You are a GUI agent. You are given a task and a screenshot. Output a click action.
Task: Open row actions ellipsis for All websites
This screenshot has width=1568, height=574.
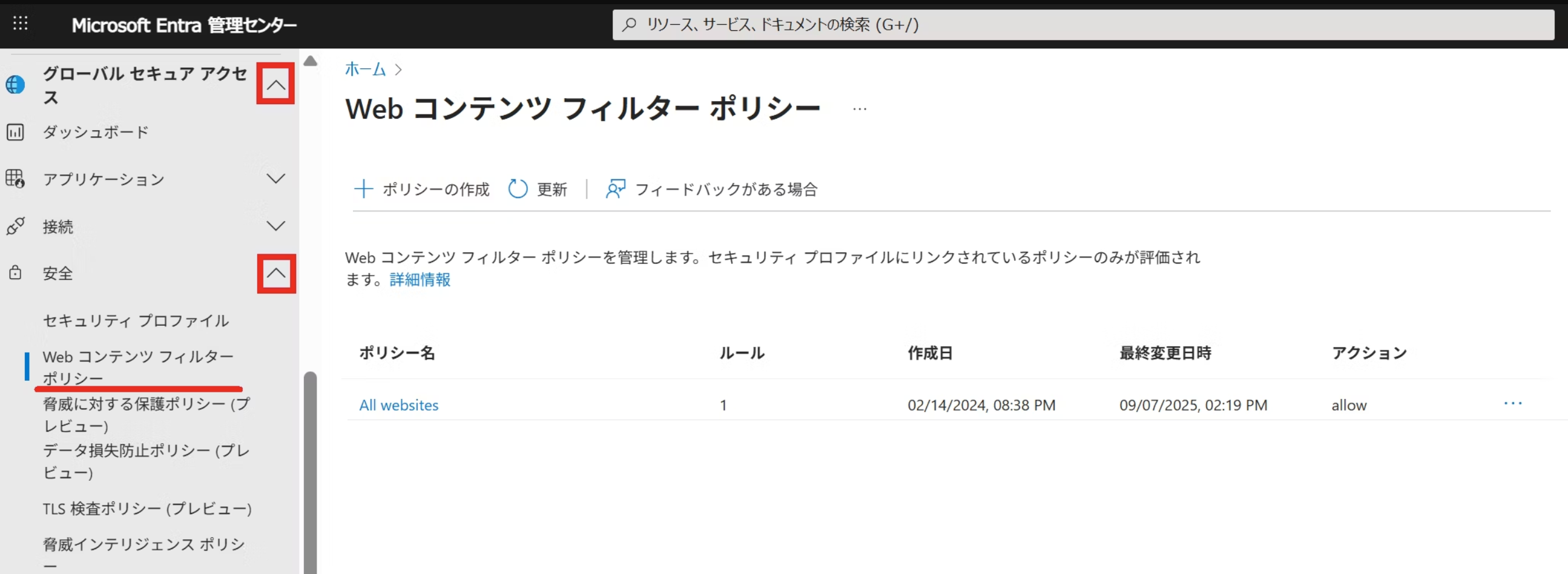pyautogui.click(x=1514, y=404)
